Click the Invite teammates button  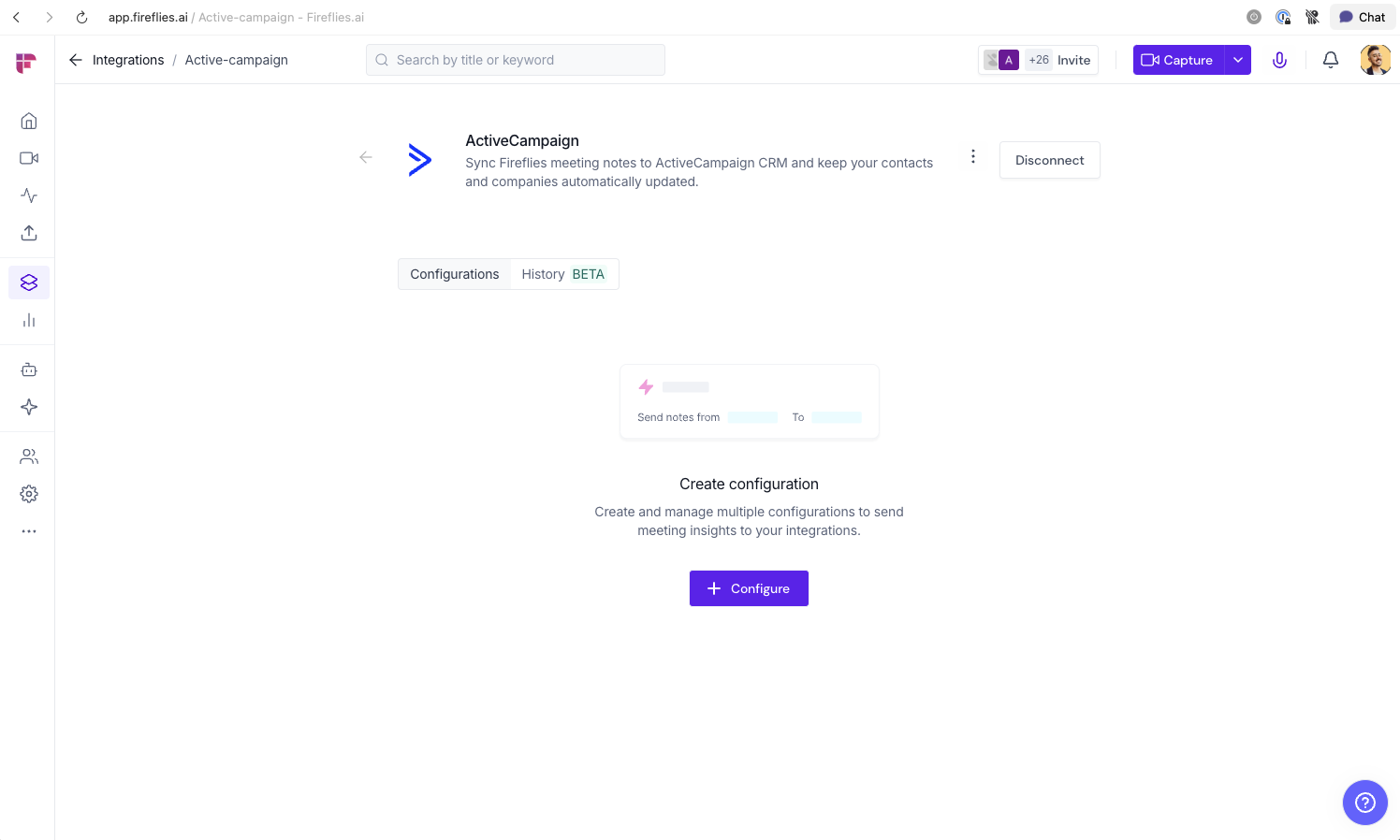point(1073,60)
